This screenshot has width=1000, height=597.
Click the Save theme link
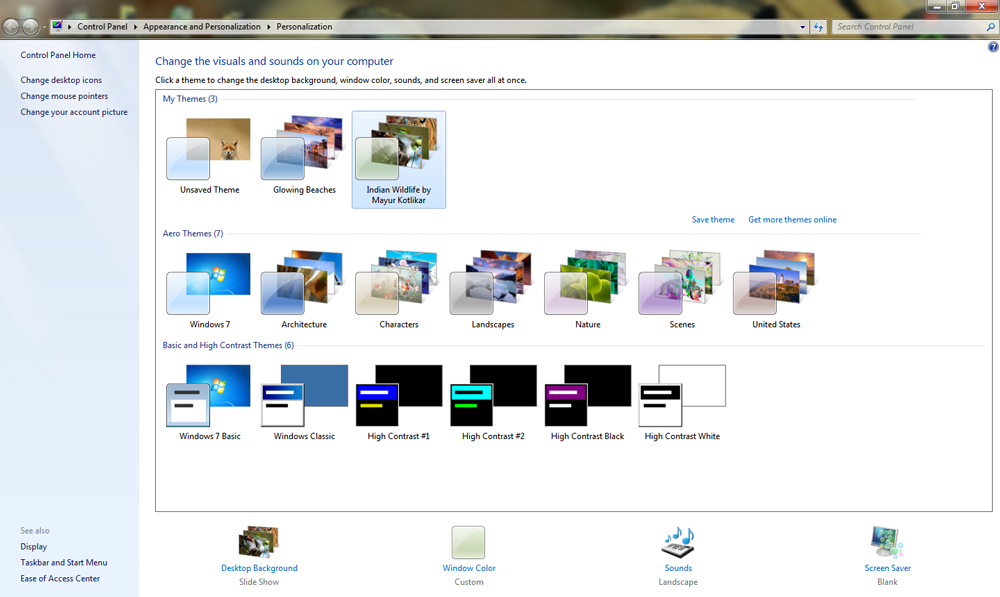click(713, 219)
